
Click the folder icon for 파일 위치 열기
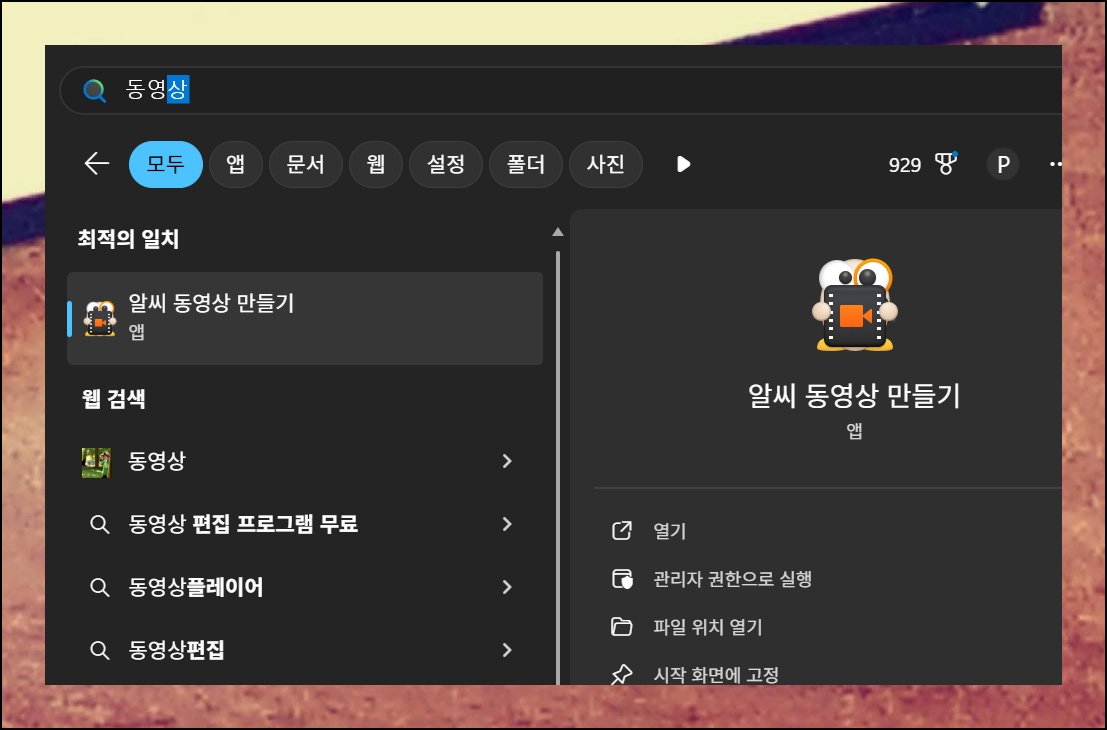coord(621,627)
